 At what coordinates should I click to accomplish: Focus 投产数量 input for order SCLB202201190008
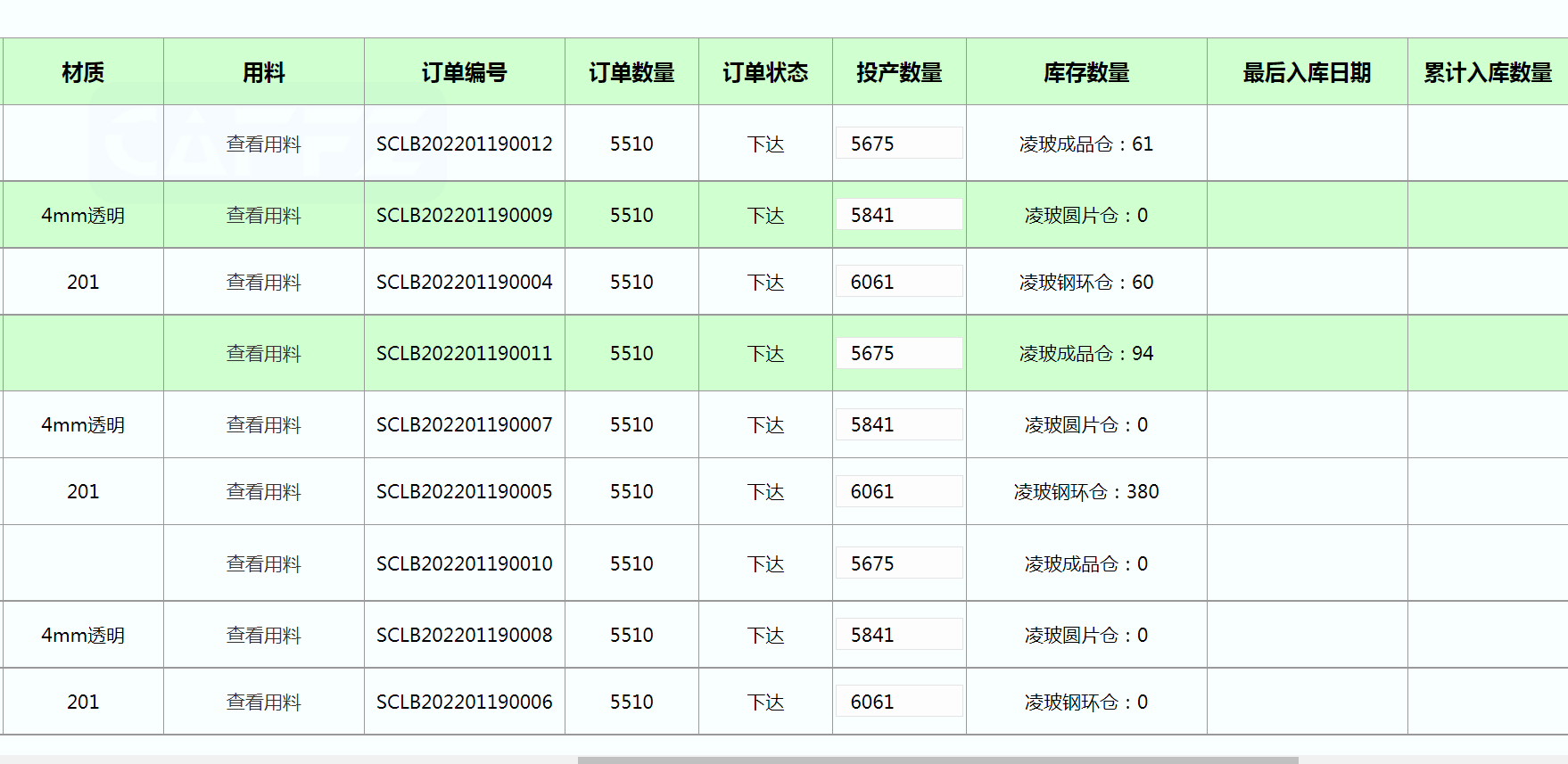pyautogui.click(x=899, y=635)
